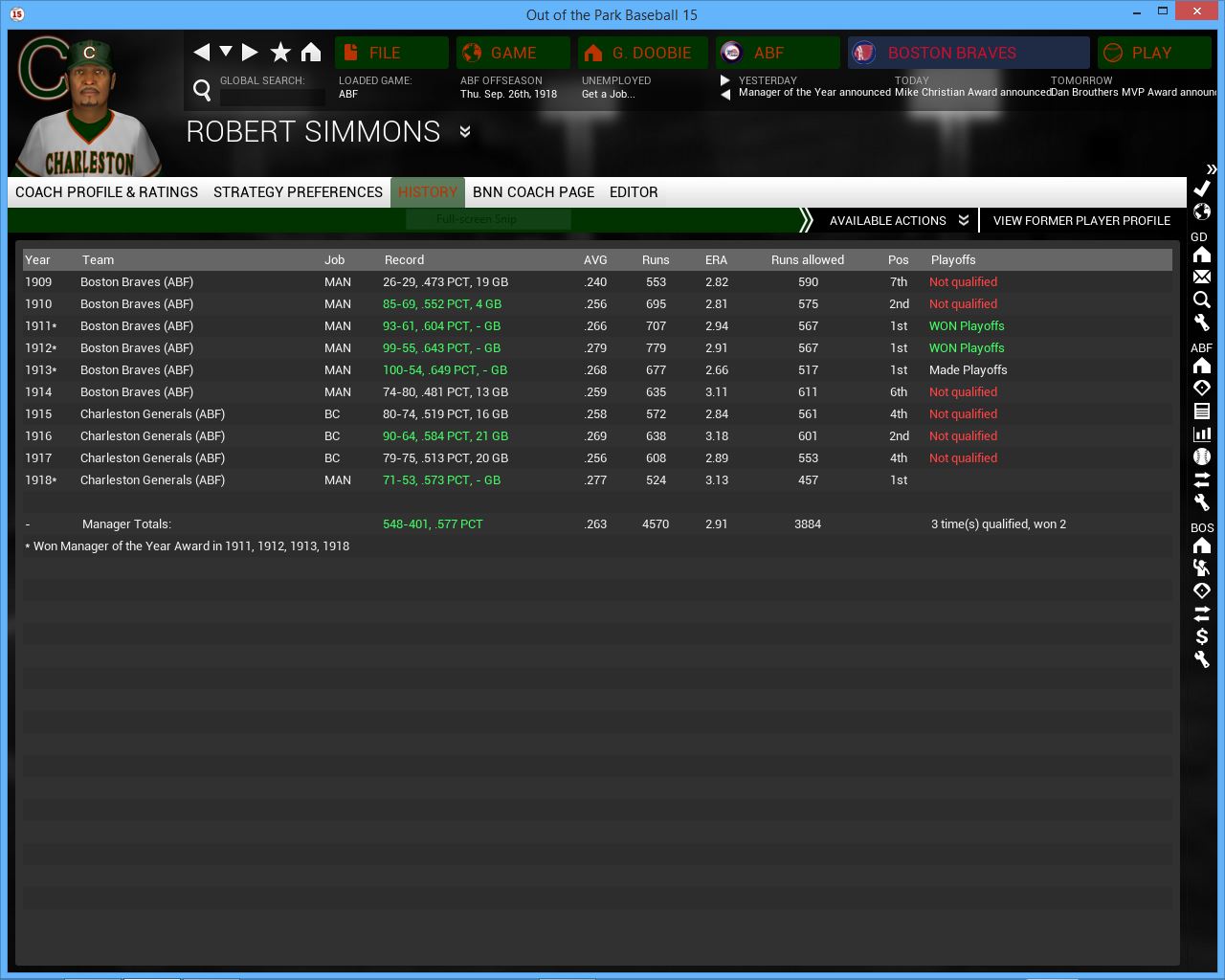
Task: Click View Former Player Profile button
Action: pos(1081,220)
